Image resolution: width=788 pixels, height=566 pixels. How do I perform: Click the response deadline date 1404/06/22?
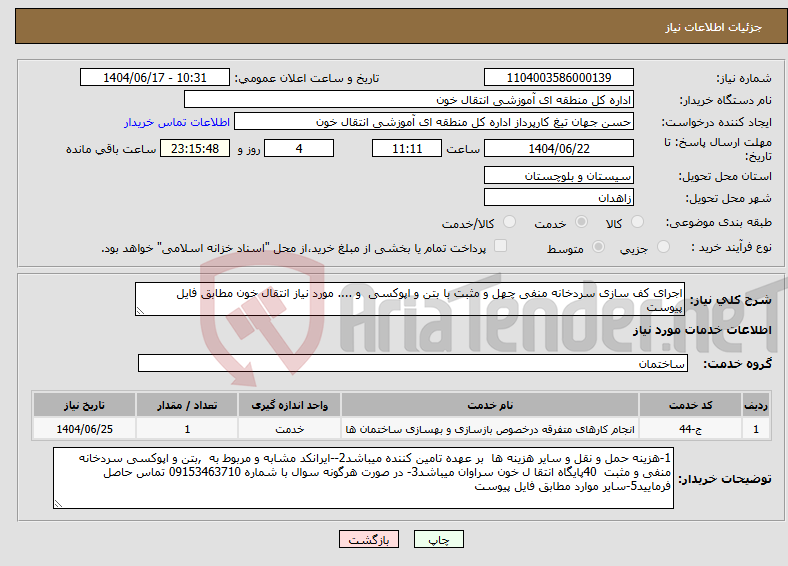click(x=559, y=148)
